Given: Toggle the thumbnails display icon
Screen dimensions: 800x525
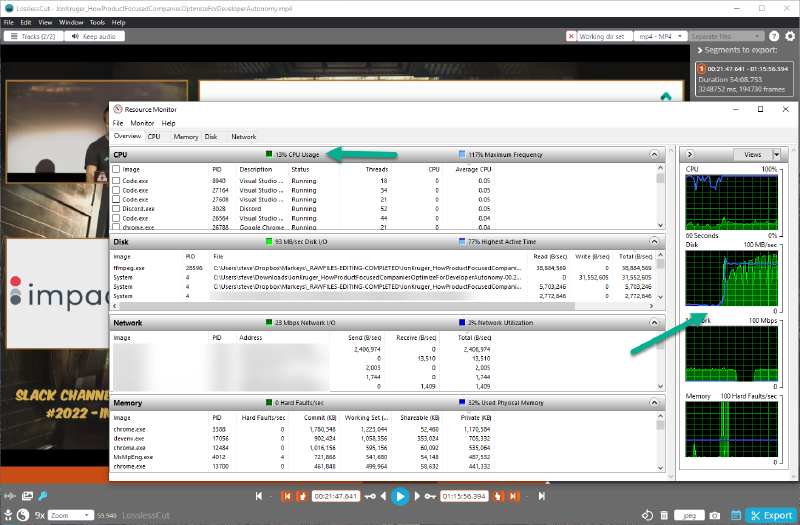Looking at the screenshot, I should coord(27,496).
